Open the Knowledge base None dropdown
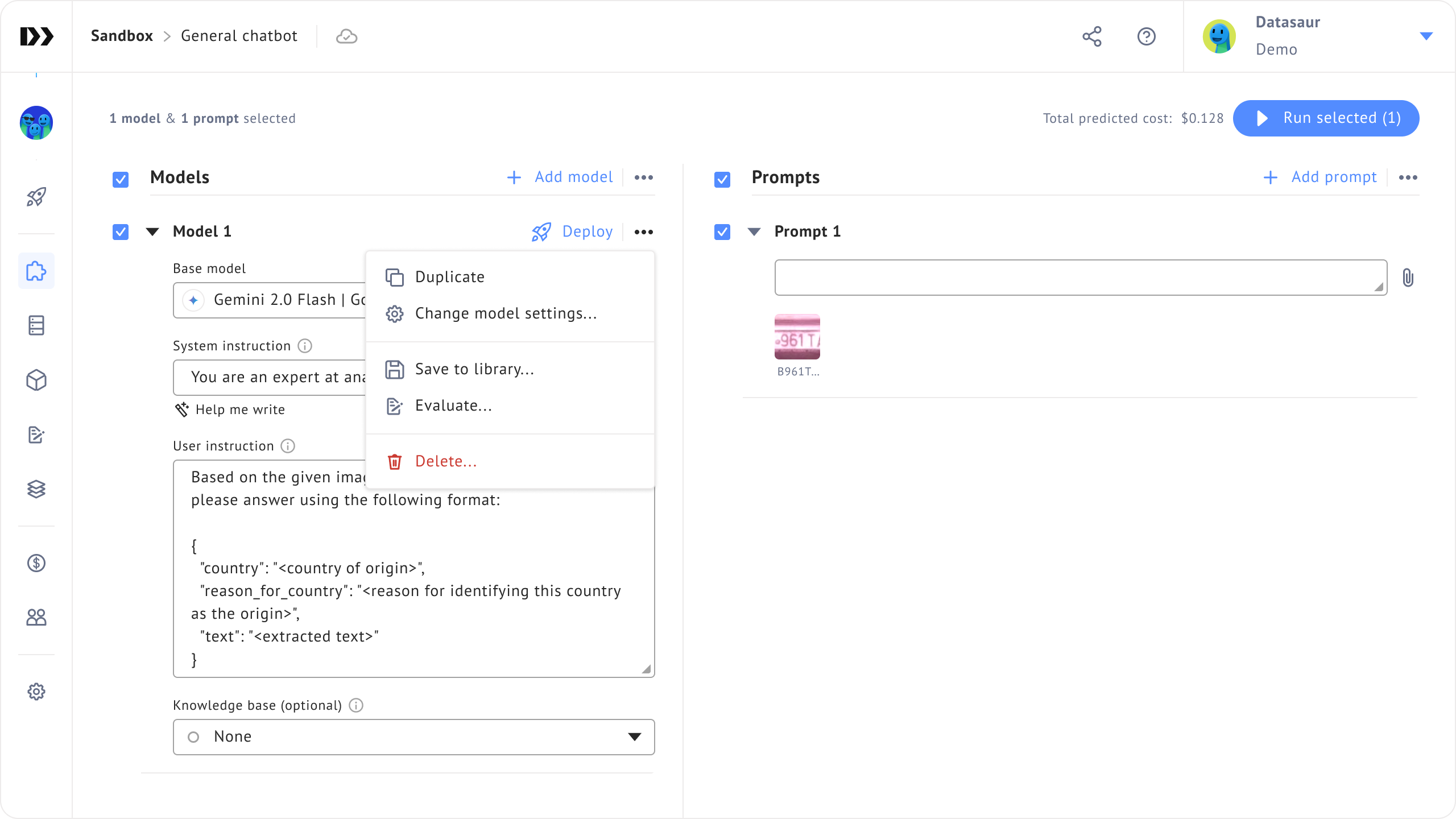 [413, 737]
